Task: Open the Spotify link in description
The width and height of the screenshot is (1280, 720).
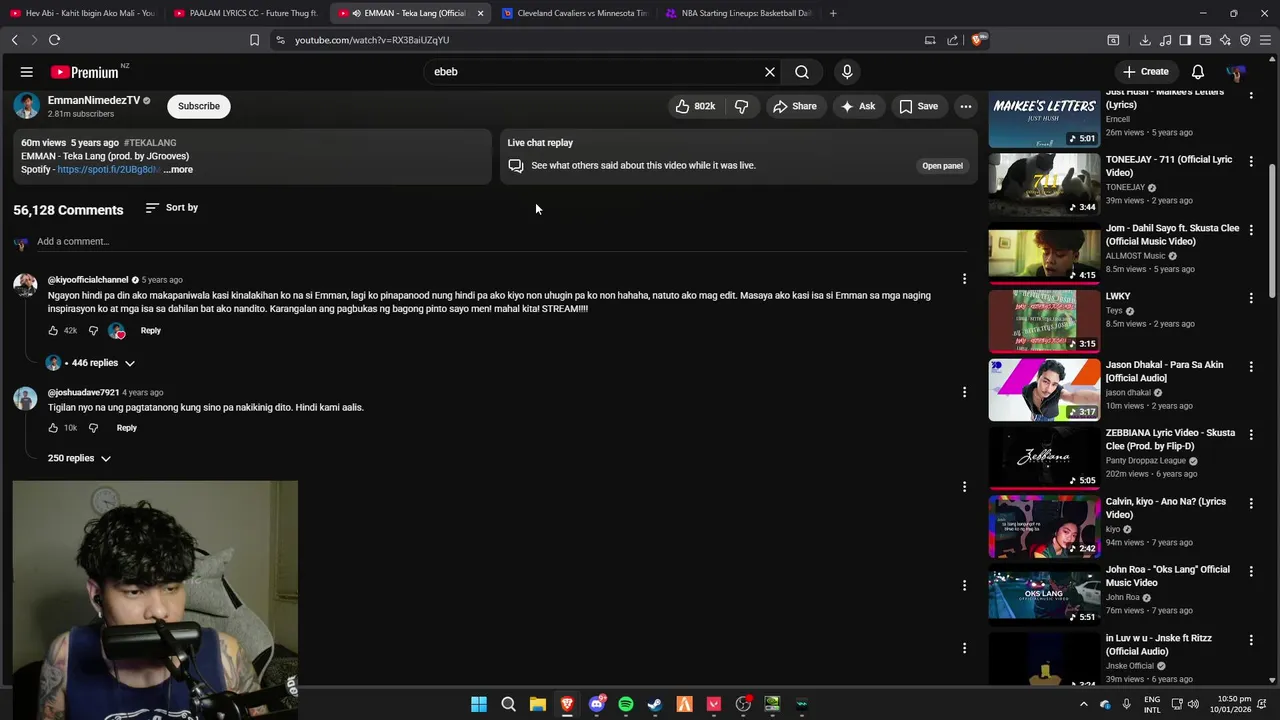Action: [109, 170]
